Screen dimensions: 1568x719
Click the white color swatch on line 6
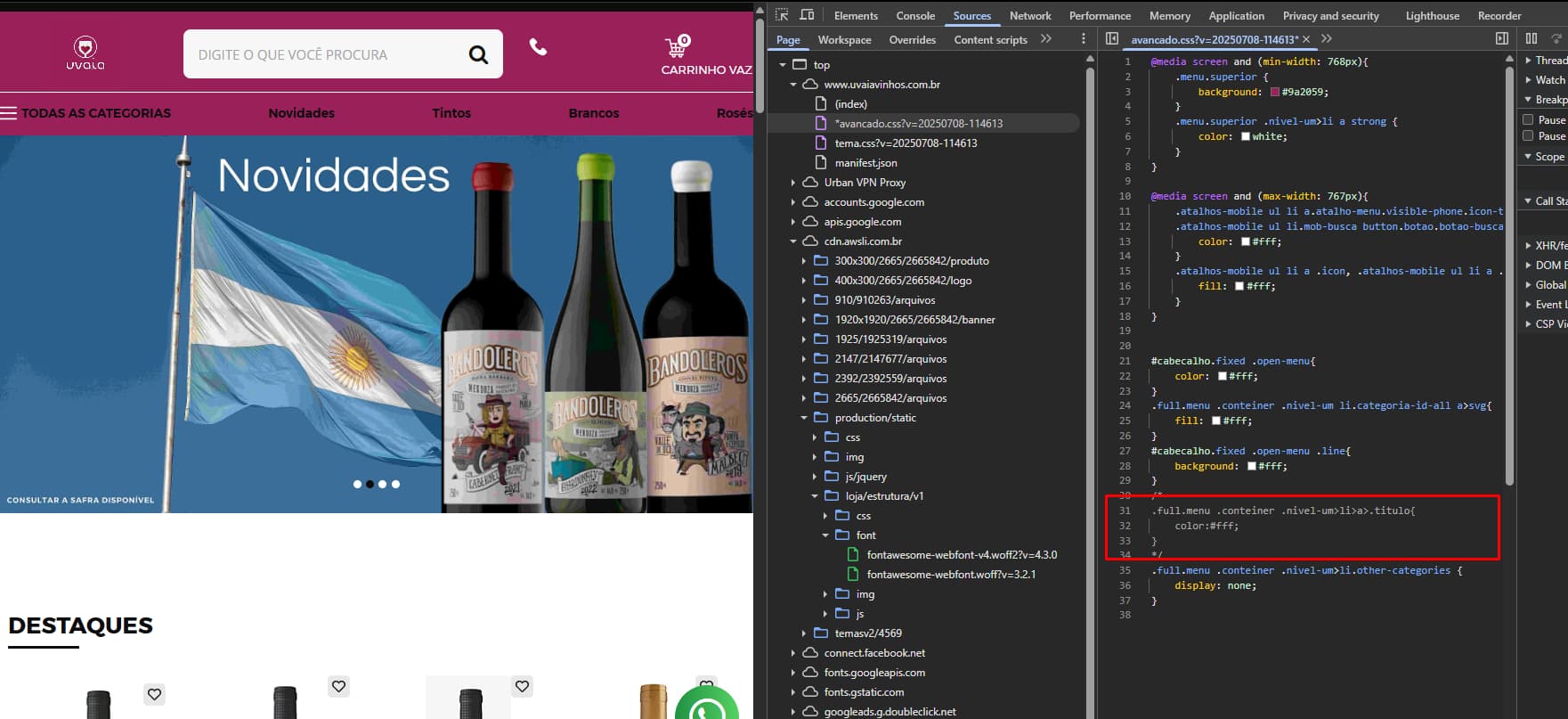pyautogui.click(x=1246, y=136)
